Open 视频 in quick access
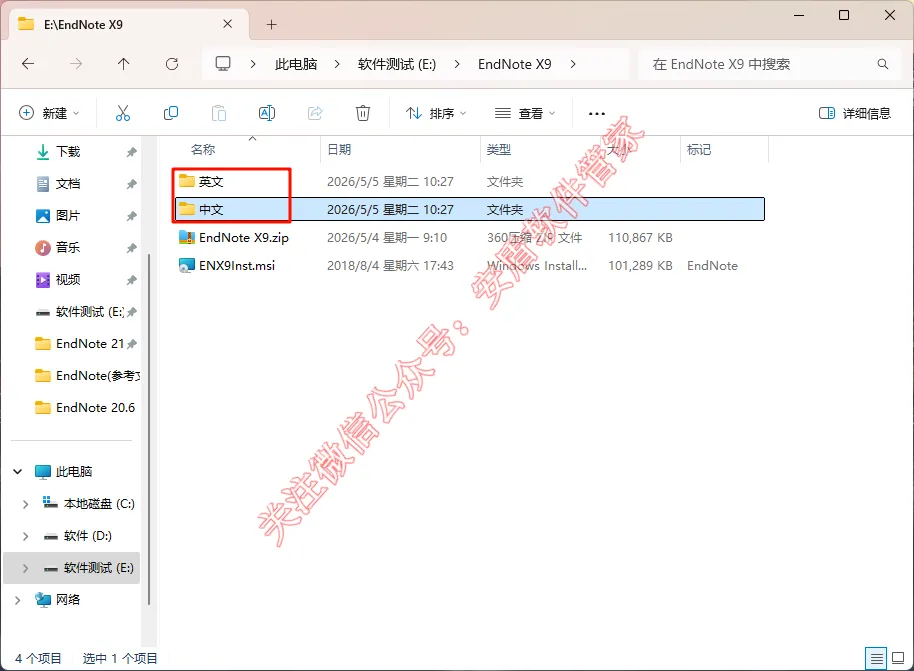Image resolution: width=914 pixels, height=671 pixels. [x=68, y=280]
